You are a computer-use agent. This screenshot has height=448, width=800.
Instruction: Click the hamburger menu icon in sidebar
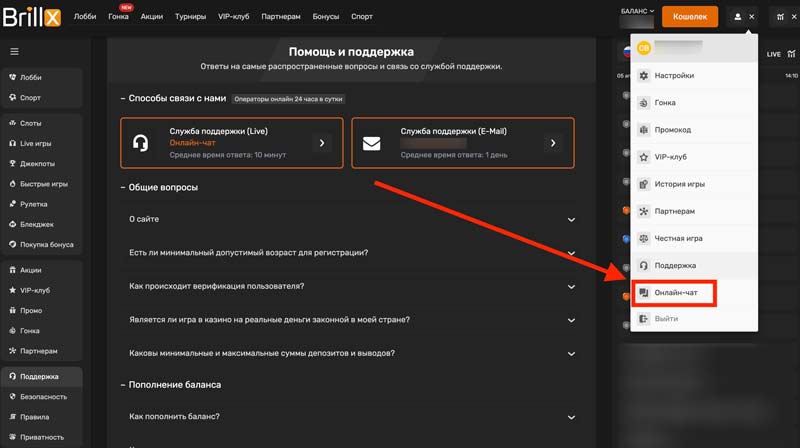click(x=14, y=51)
